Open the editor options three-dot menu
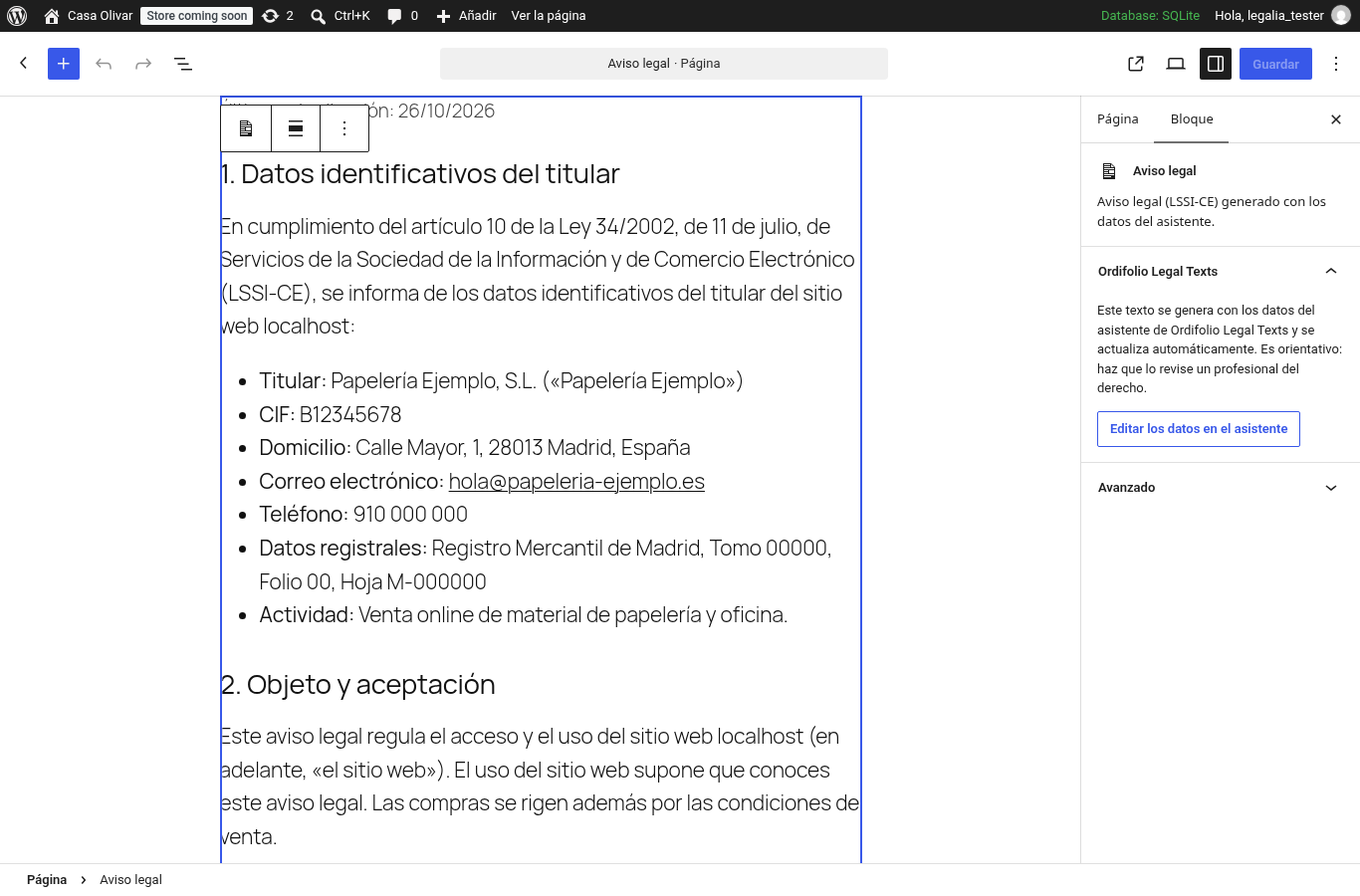The height and width of the screenshot is (896, 1360). click(x=1336, y=64)
